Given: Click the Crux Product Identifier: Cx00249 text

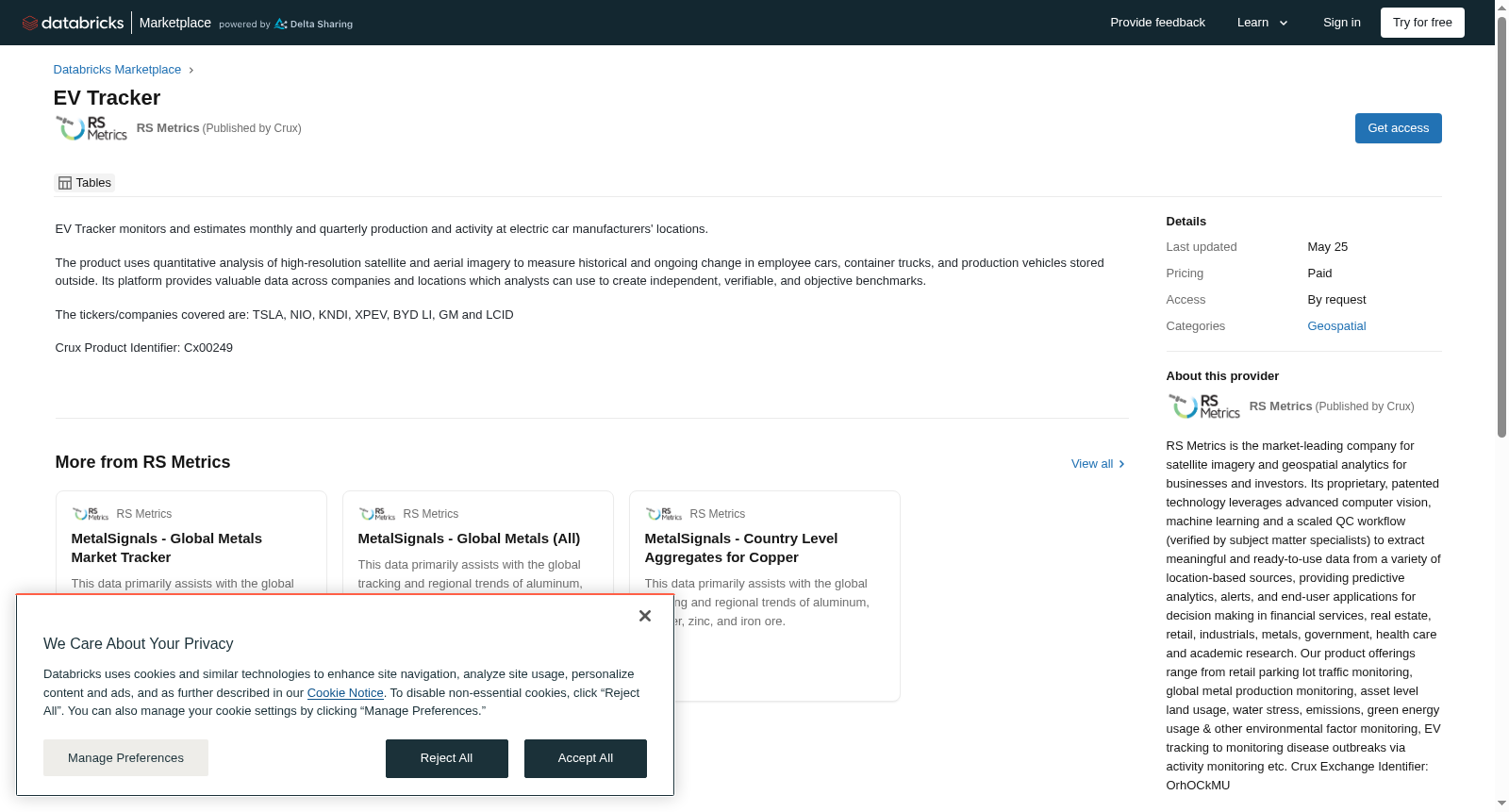Looking at the screenshot, I should (x=144, y=348).
